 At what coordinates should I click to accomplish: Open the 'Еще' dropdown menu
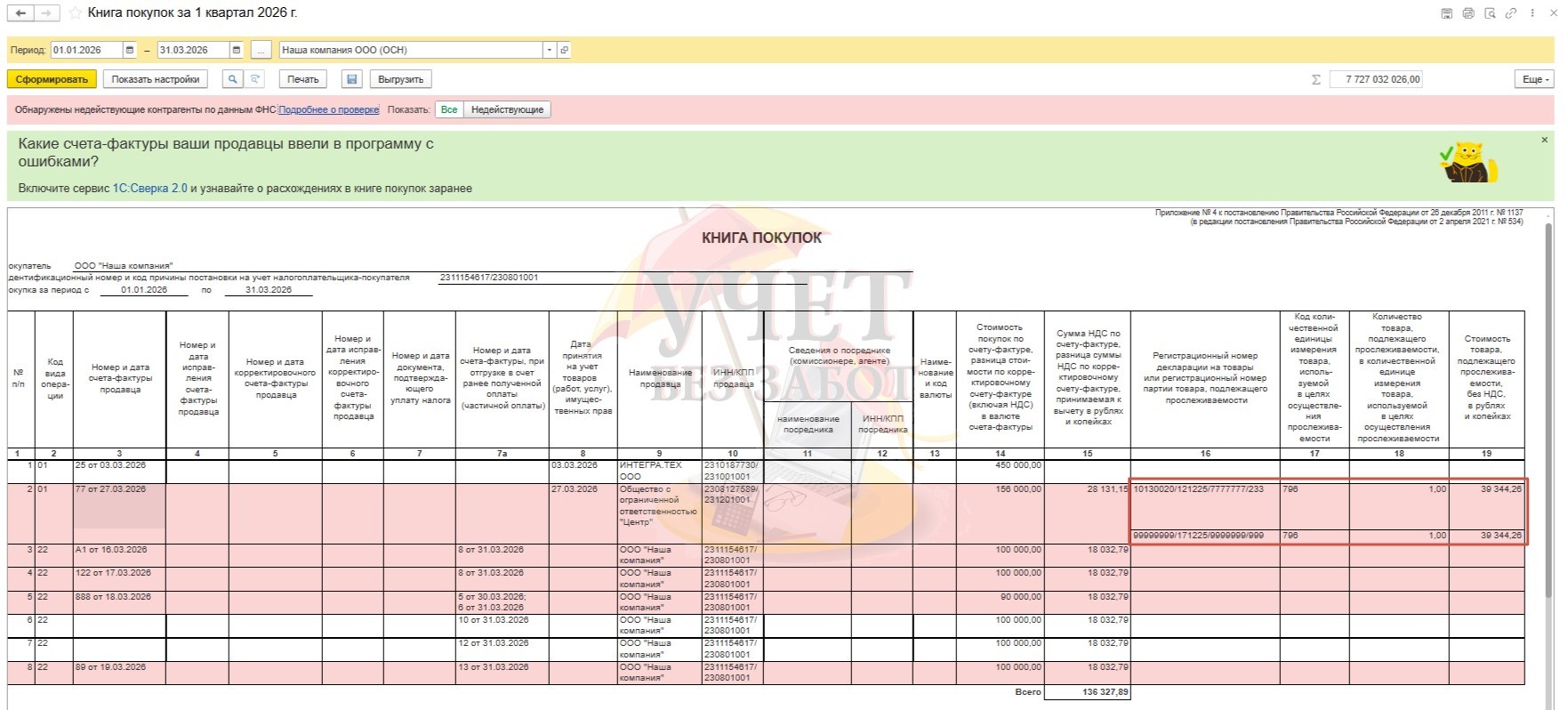point(1535,79)
